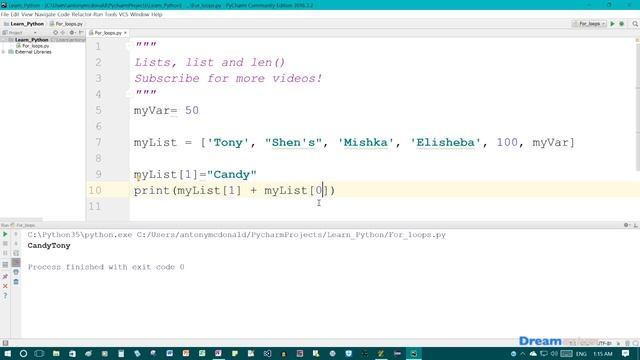Click down the stack trace arrow
640x360 pixels.
pyautogui.click(x=16, y=244)
